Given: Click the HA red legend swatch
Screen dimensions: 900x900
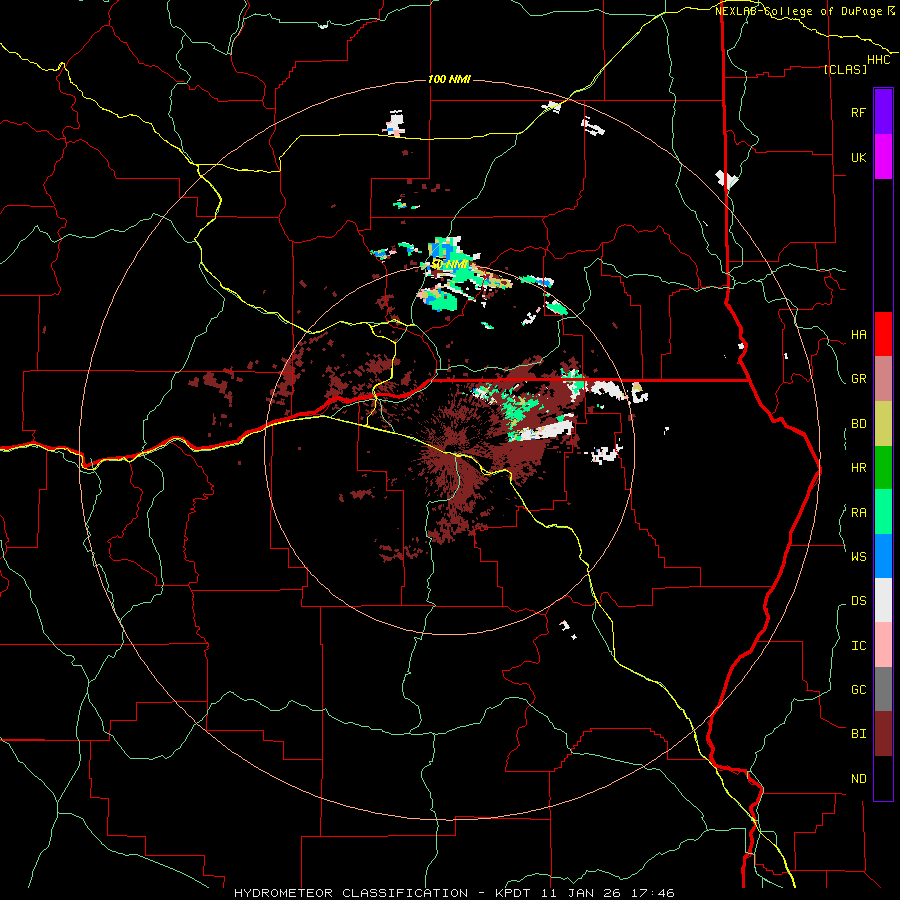Looking at the screenshot, I should pos(883,334).
